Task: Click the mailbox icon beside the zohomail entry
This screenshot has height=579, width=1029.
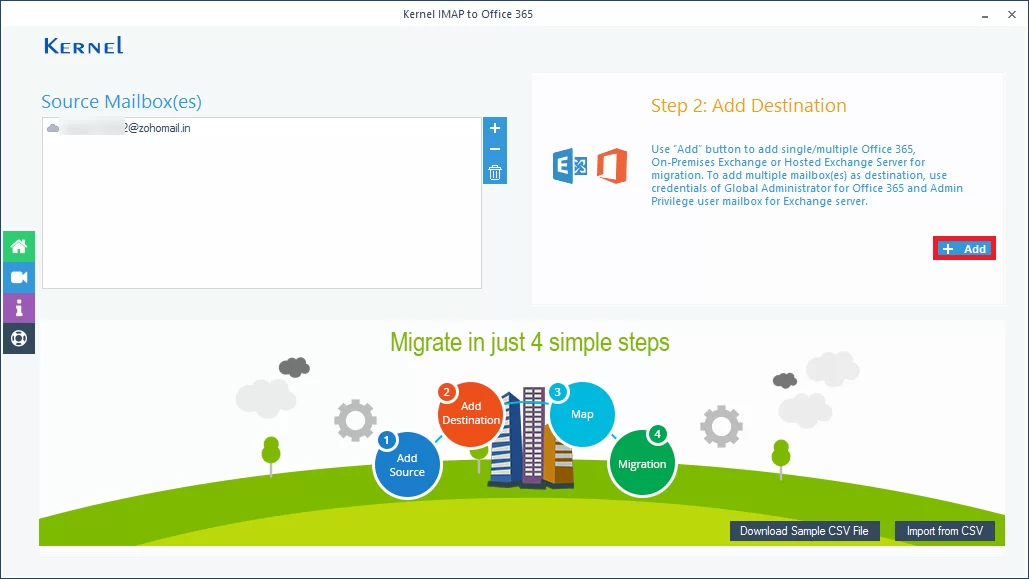Action: 54,127
